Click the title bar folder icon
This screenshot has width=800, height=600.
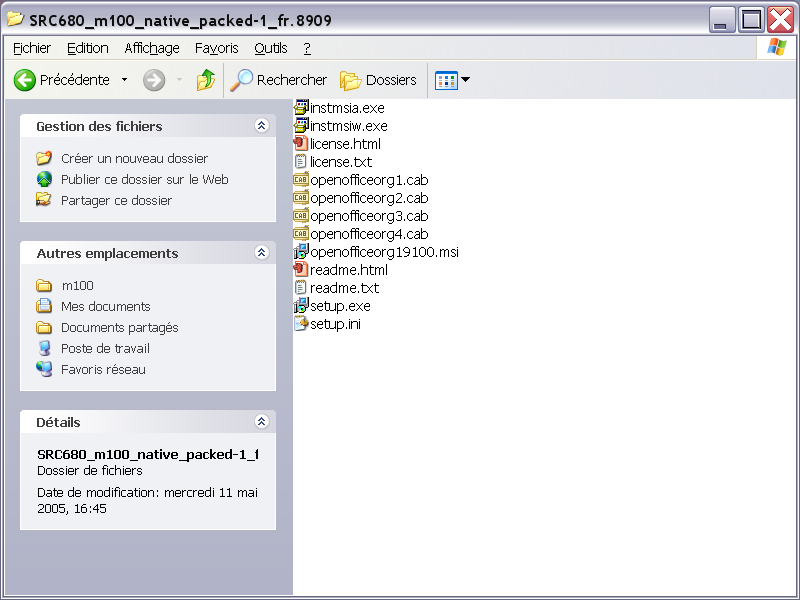point(15,19)
